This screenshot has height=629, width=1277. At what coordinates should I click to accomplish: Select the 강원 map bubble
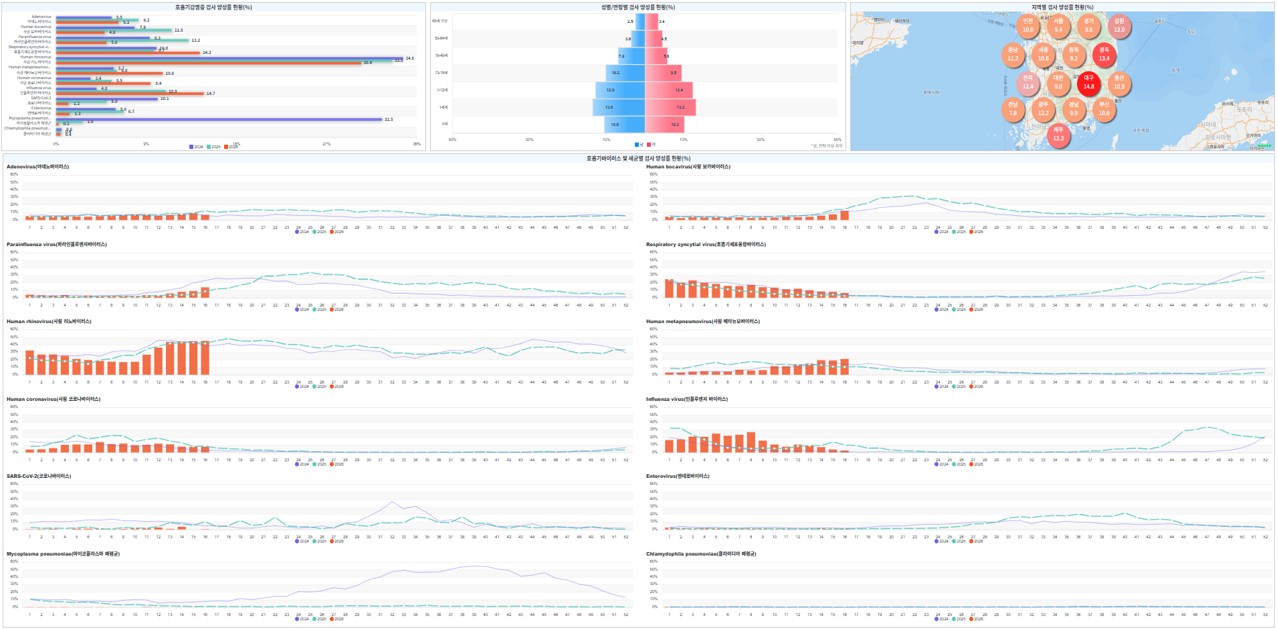tap(1119, 25)
